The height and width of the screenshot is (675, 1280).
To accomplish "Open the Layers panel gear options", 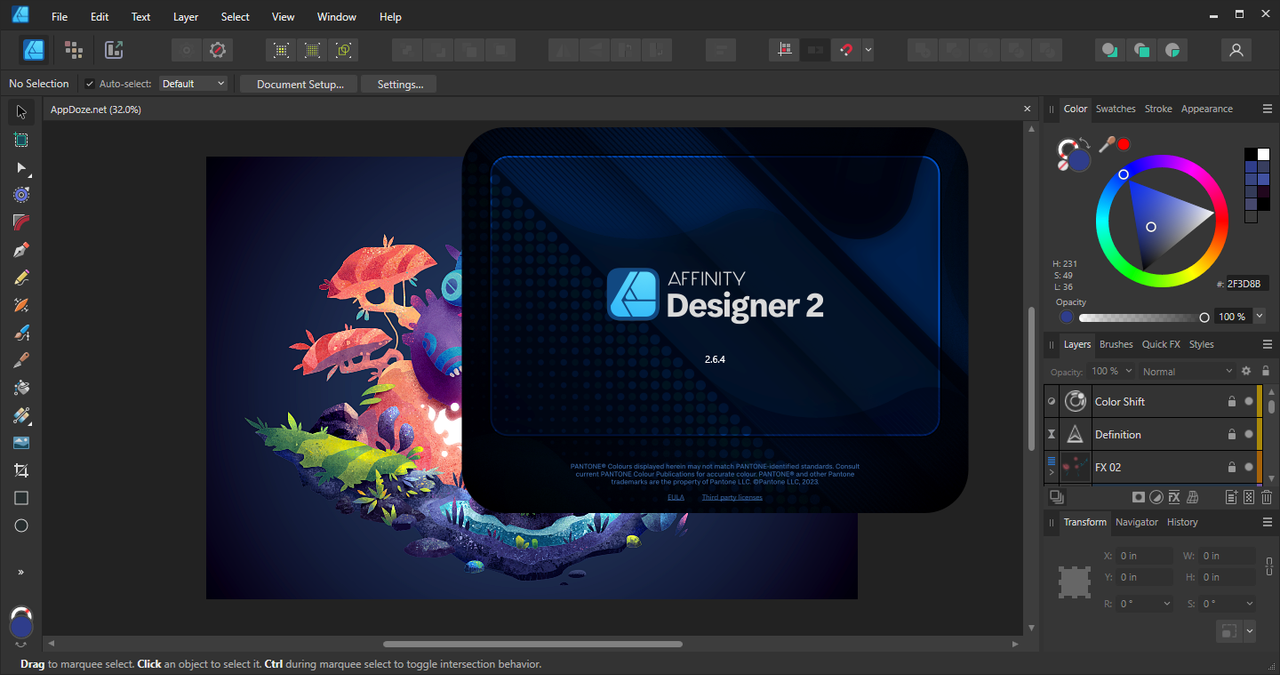I will (x=1246, y=371).
